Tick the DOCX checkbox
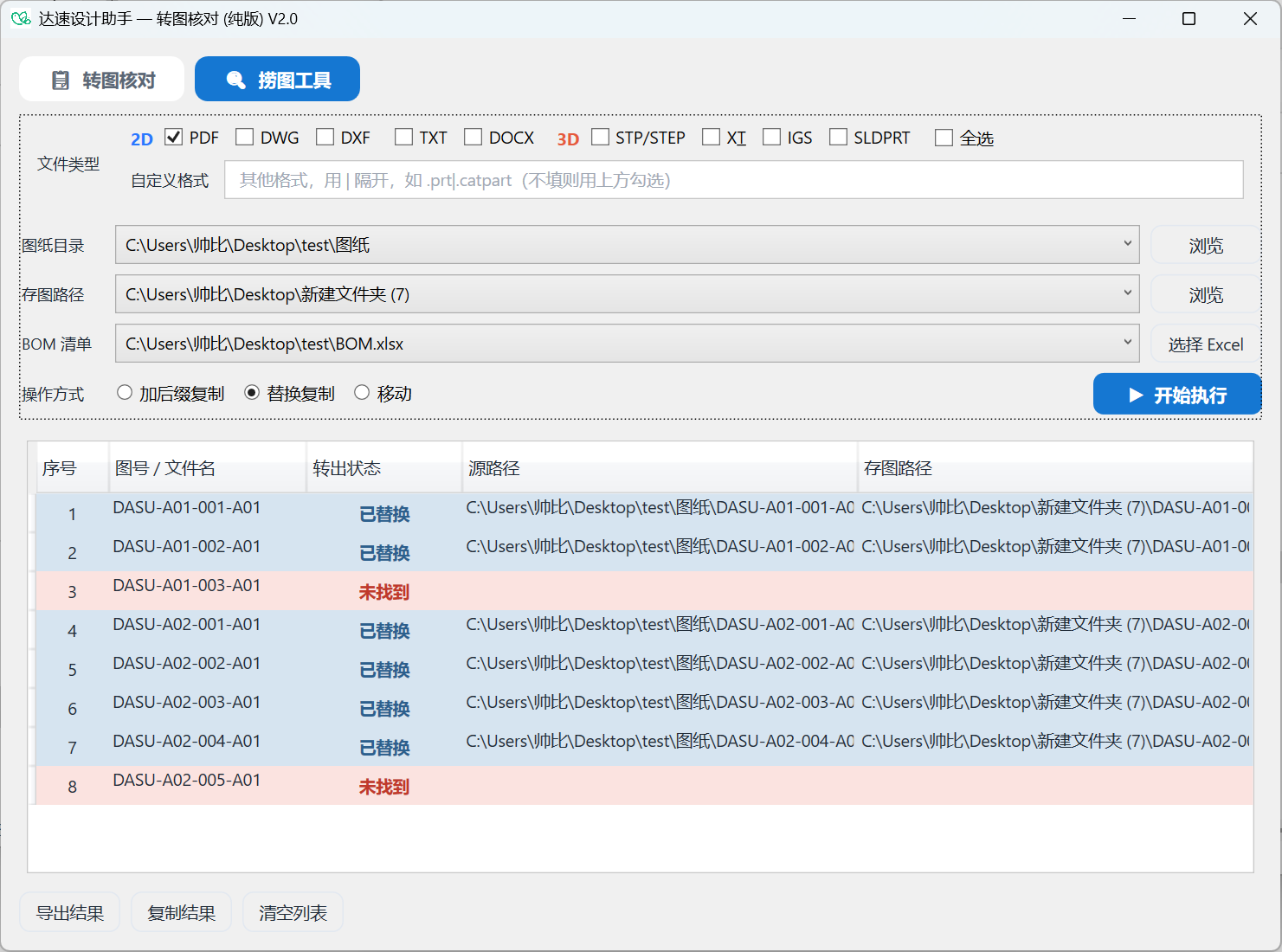 (473, 137)
